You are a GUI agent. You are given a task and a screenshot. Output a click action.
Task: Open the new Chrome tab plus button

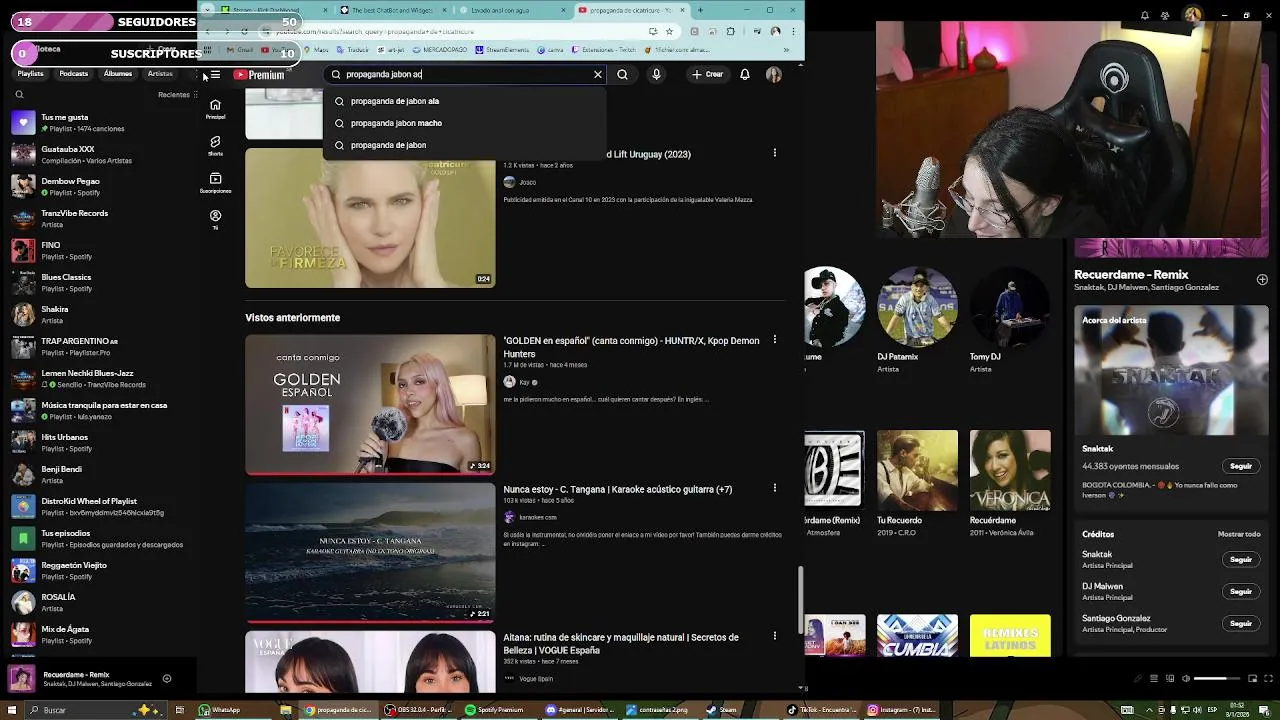700,10
